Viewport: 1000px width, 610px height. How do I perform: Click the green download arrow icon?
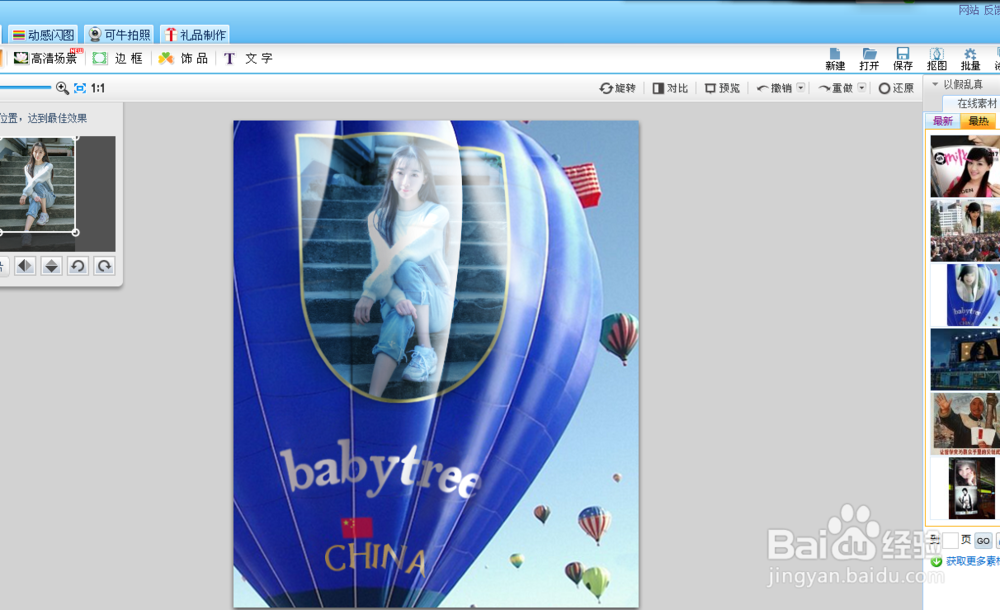tap(936, 562)
